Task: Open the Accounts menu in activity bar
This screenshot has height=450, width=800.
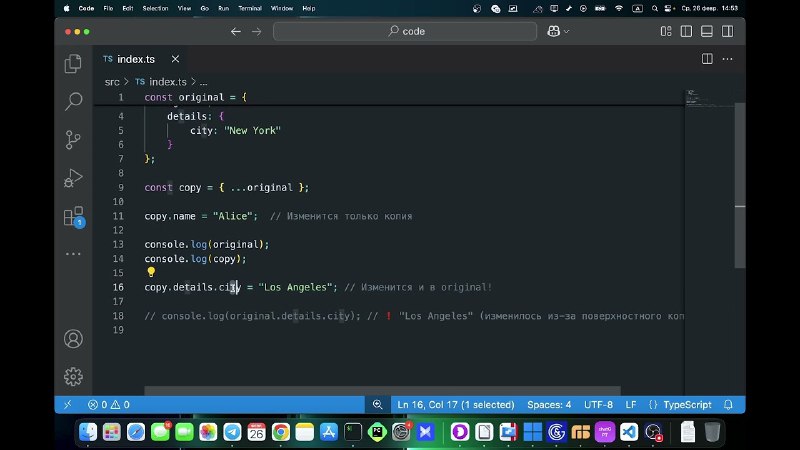Action: (x=73, y=339)
